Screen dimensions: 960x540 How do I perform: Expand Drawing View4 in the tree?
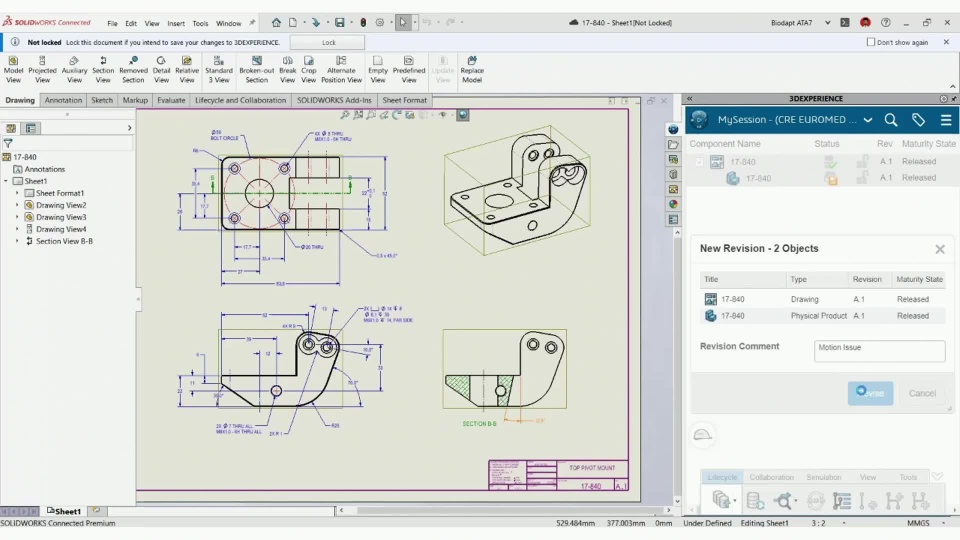point(17,229)
